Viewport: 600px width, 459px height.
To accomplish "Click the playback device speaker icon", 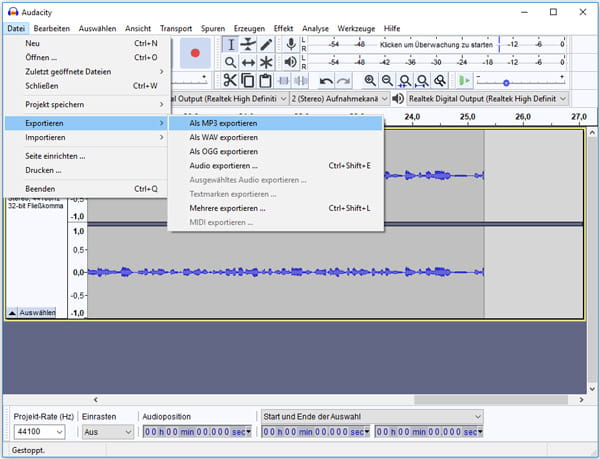I will [398, 99].
